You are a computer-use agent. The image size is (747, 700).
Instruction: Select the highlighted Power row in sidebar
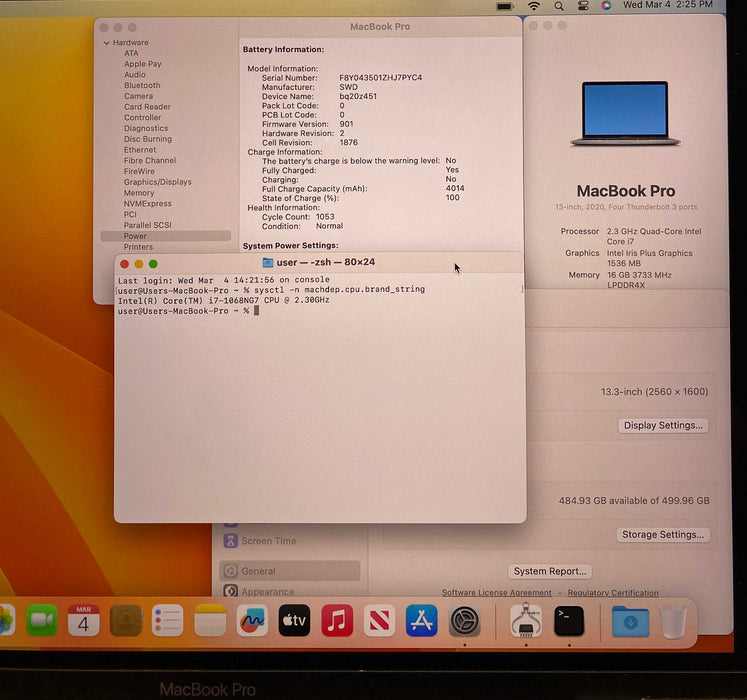[x=165, y=236]
